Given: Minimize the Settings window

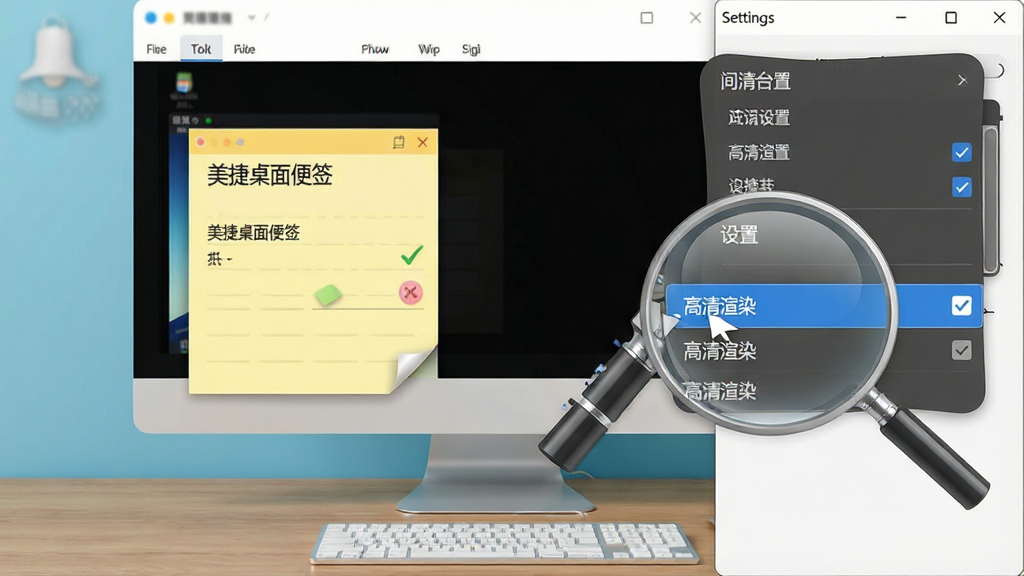Looking at the screenshot, I should click(x=901, y=18).
